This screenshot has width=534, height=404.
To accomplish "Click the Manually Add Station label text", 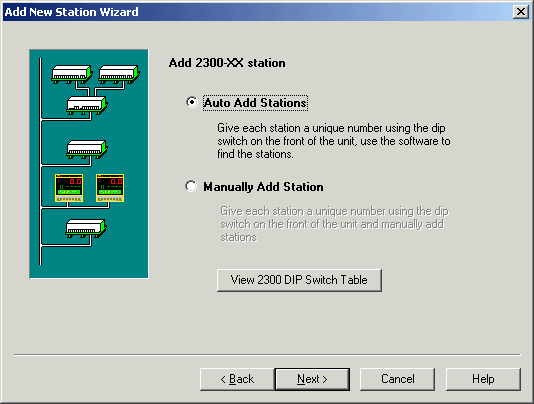I will click(263, 187).
